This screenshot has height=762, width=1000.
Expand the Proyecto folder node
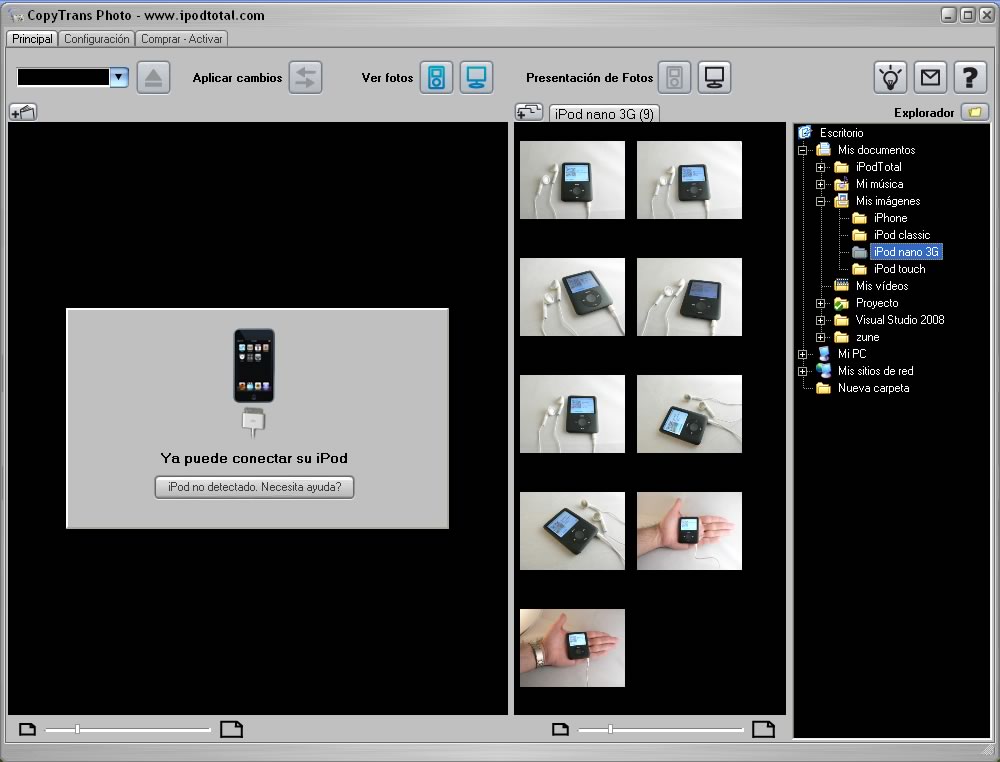point(821,304)
